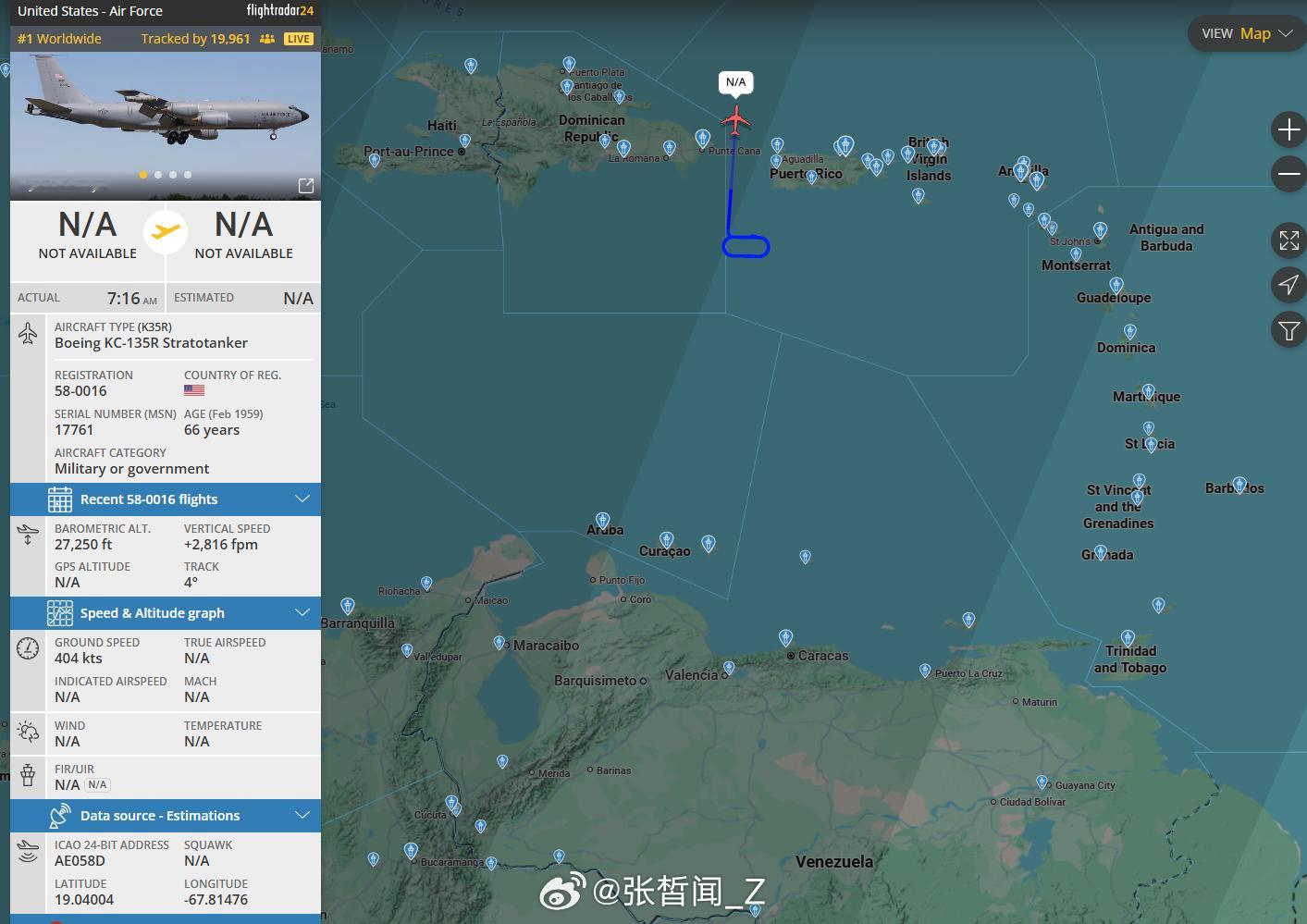
Task: Click the flightradar24 logo
Action: tap(280, 11)
